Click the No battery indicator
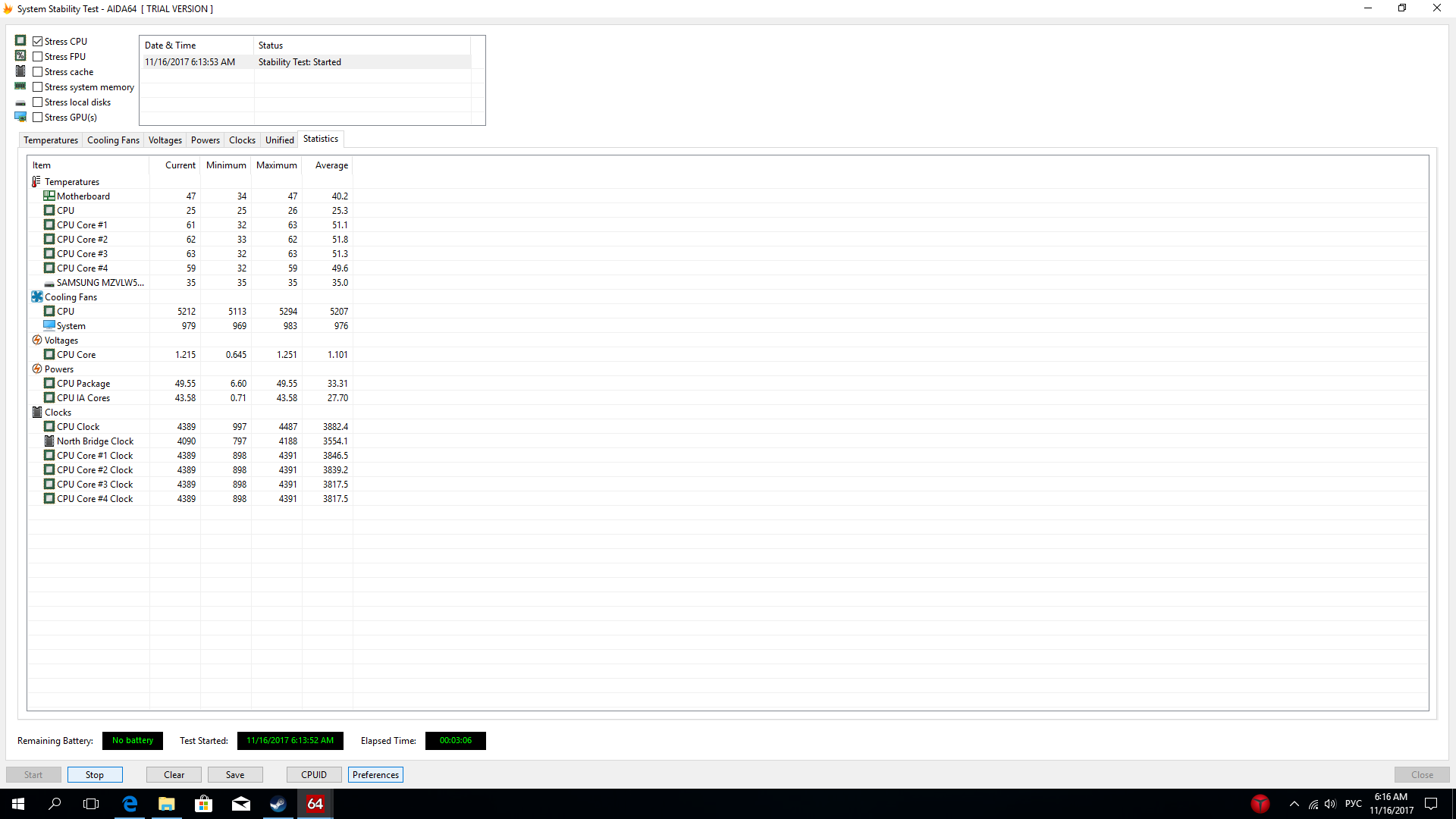Screen dimensions: 1456x819 coord(133,741)
